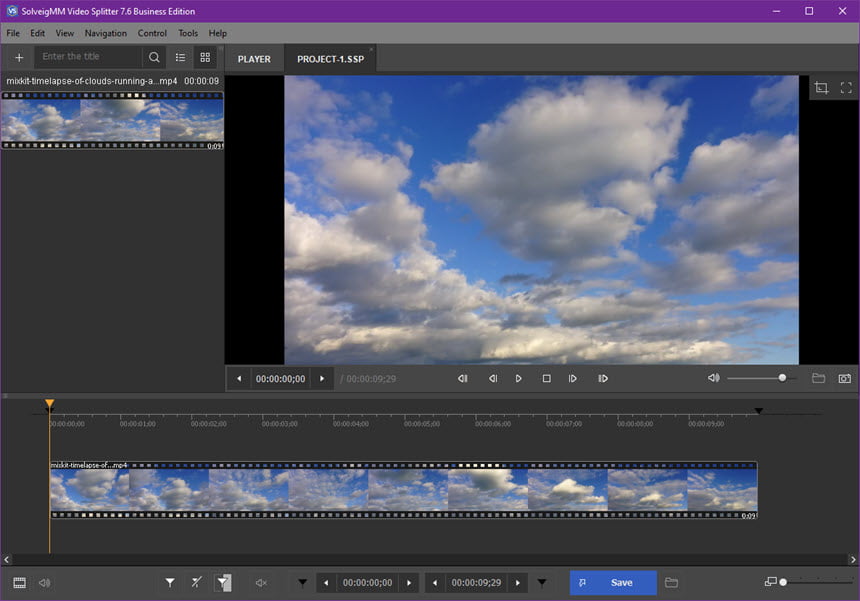The image size is (860, 601).
Task: Step player current time forward arrow
Action: [322, 379]
